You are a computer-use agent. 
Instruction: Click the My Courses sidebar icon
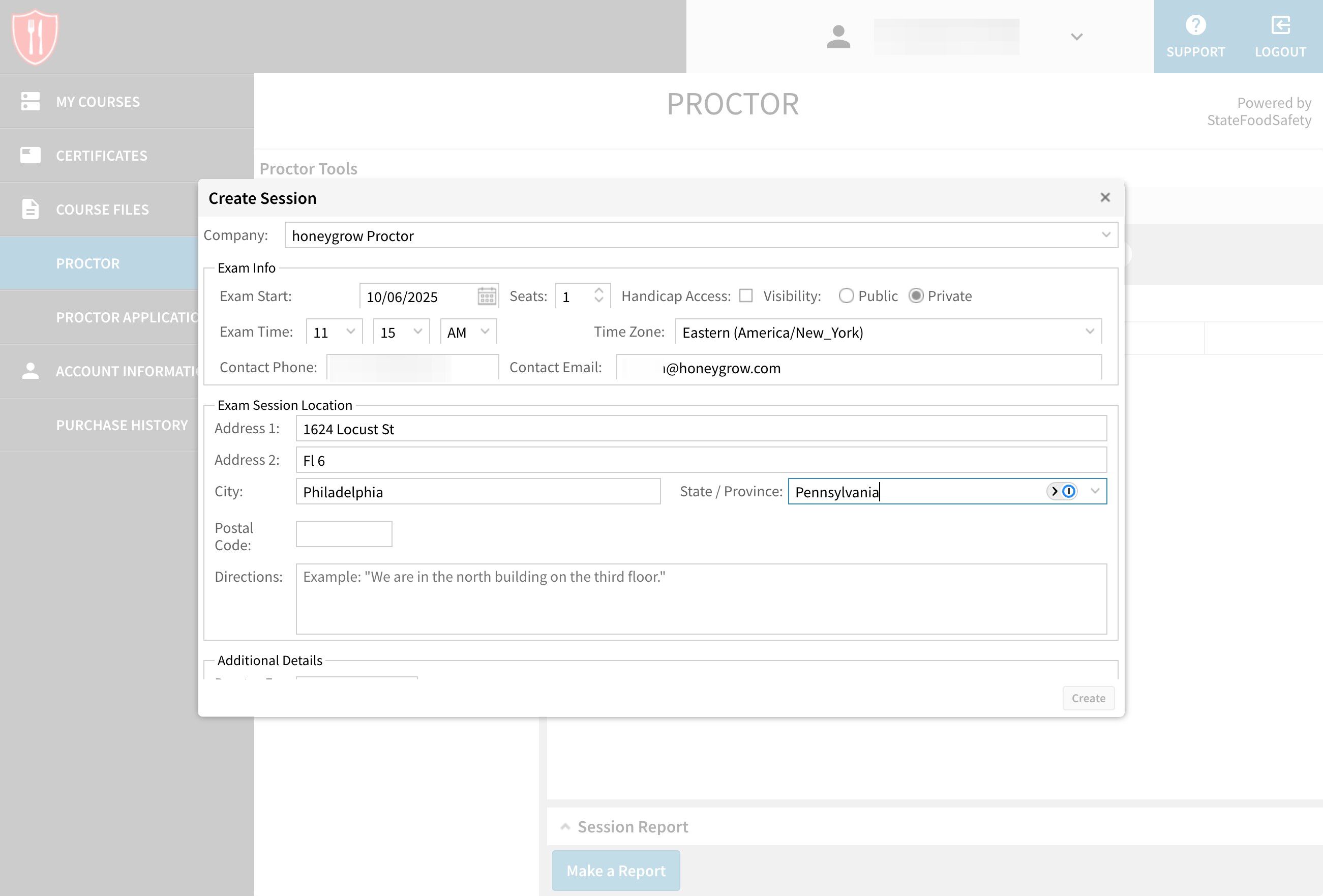[x=30, y=101]
